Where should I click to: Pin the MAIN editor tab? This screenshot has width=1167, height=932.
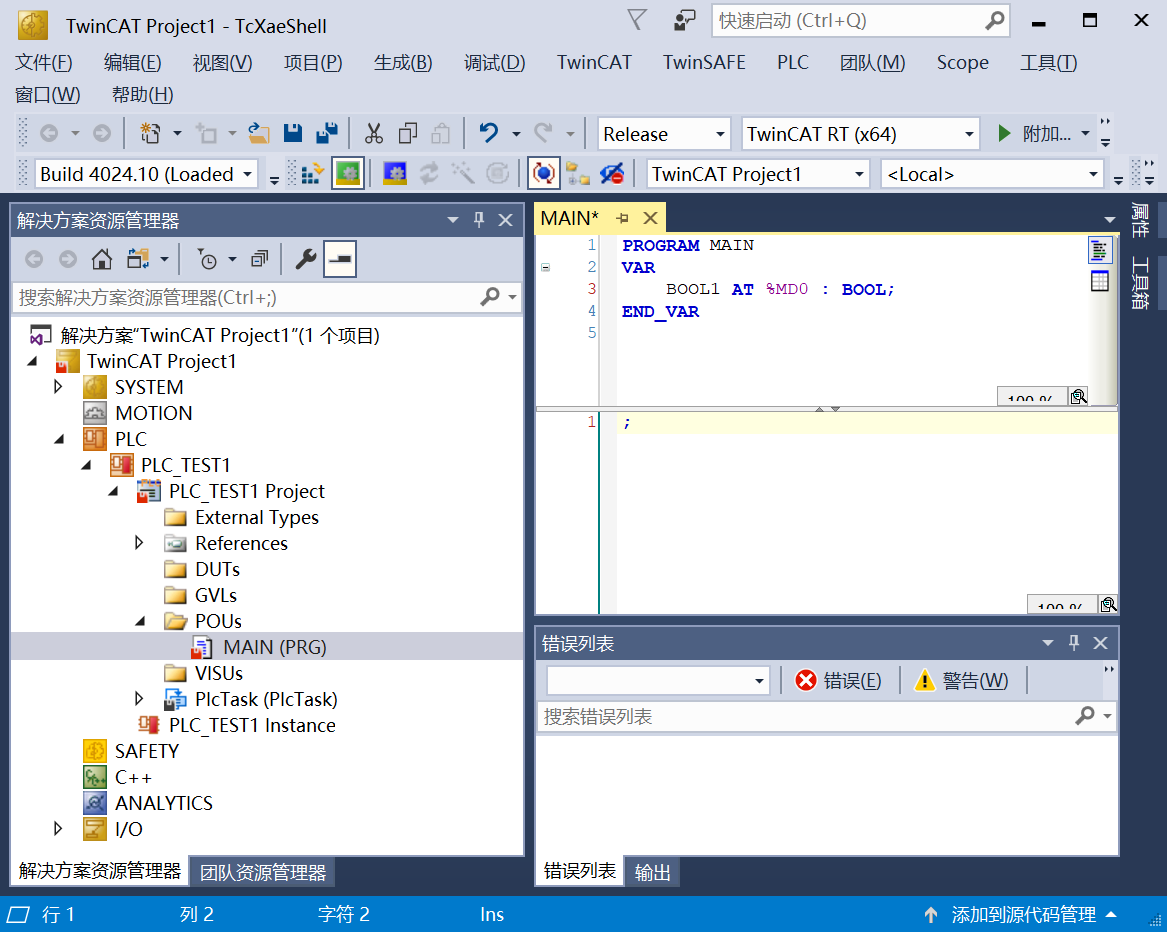pos(623,218)
